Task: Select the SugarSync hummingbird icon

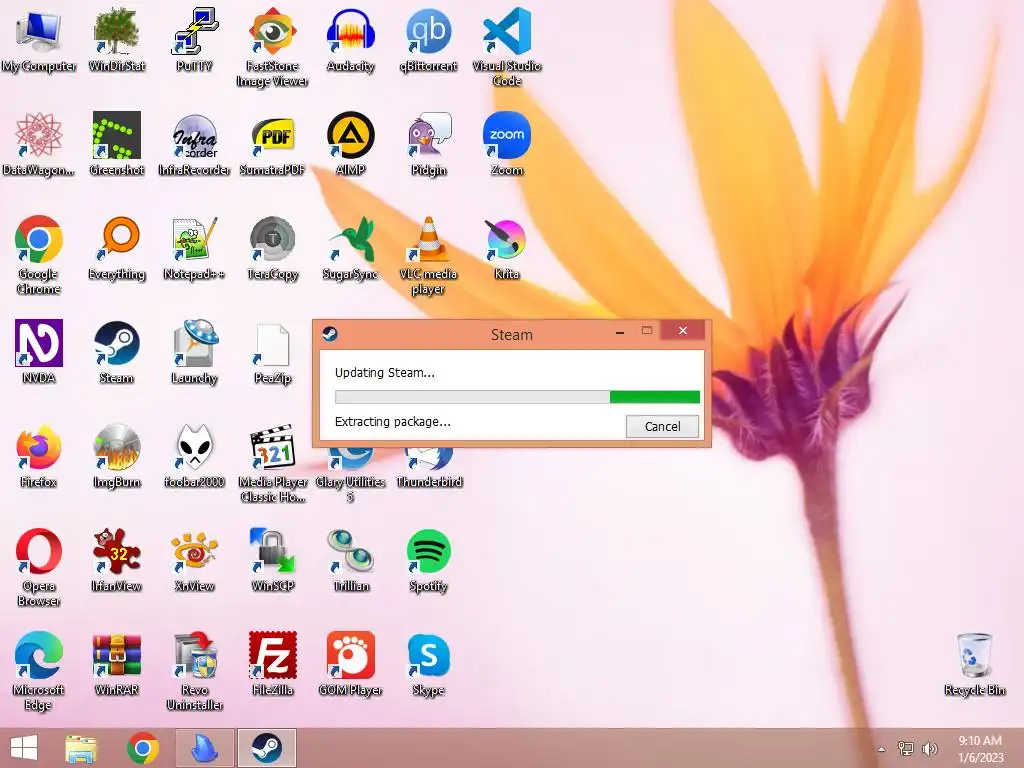Action: click(x=351, y=248)
